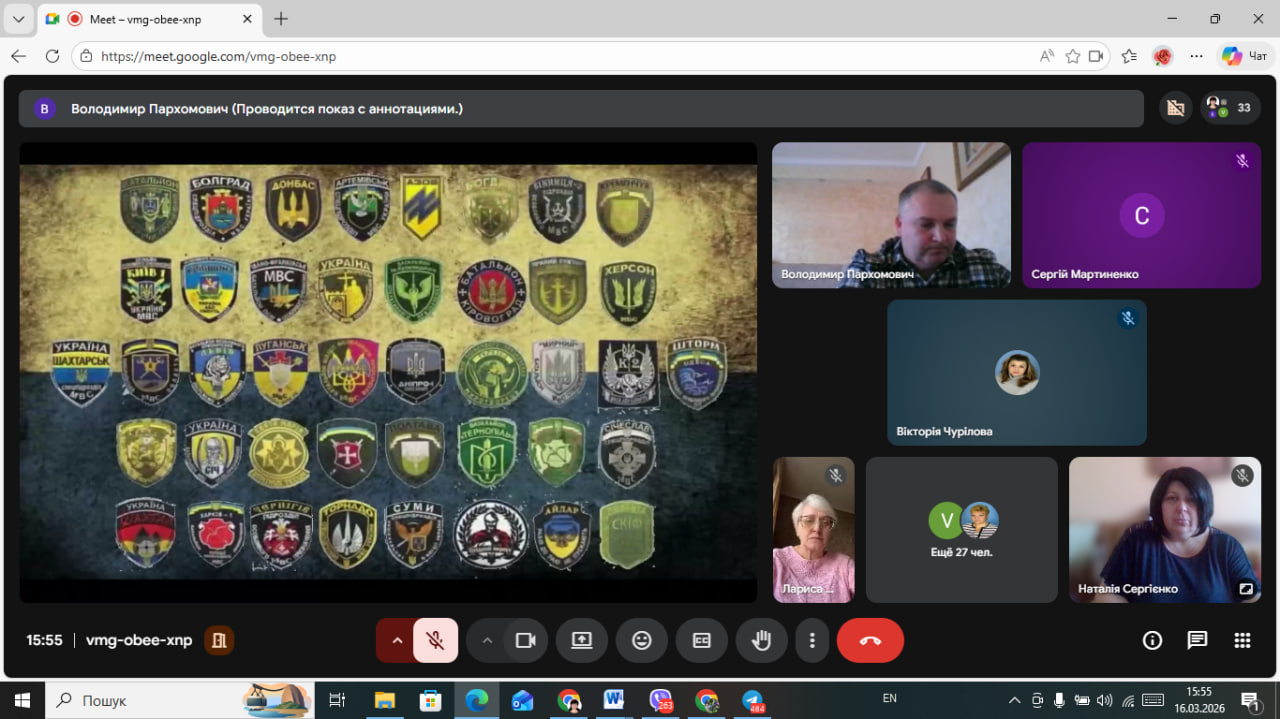
Task: Toggle closed captions in the call toolbar
Action: point(702,640)
